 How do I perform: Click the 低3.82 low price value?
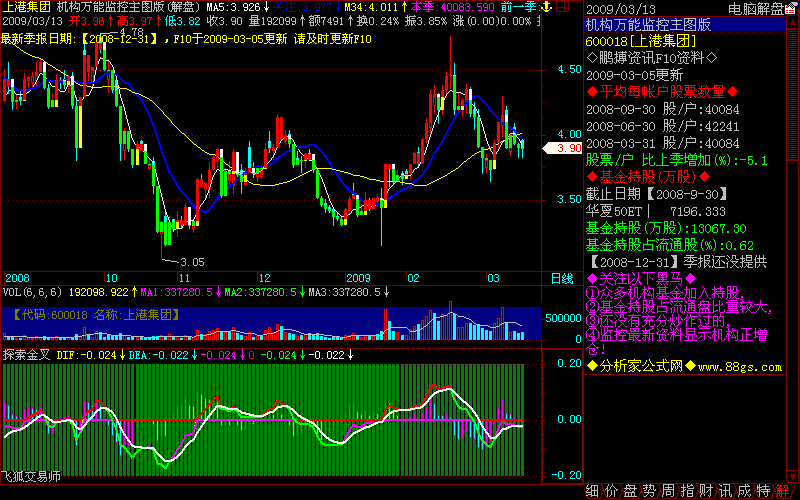point(183,21)
